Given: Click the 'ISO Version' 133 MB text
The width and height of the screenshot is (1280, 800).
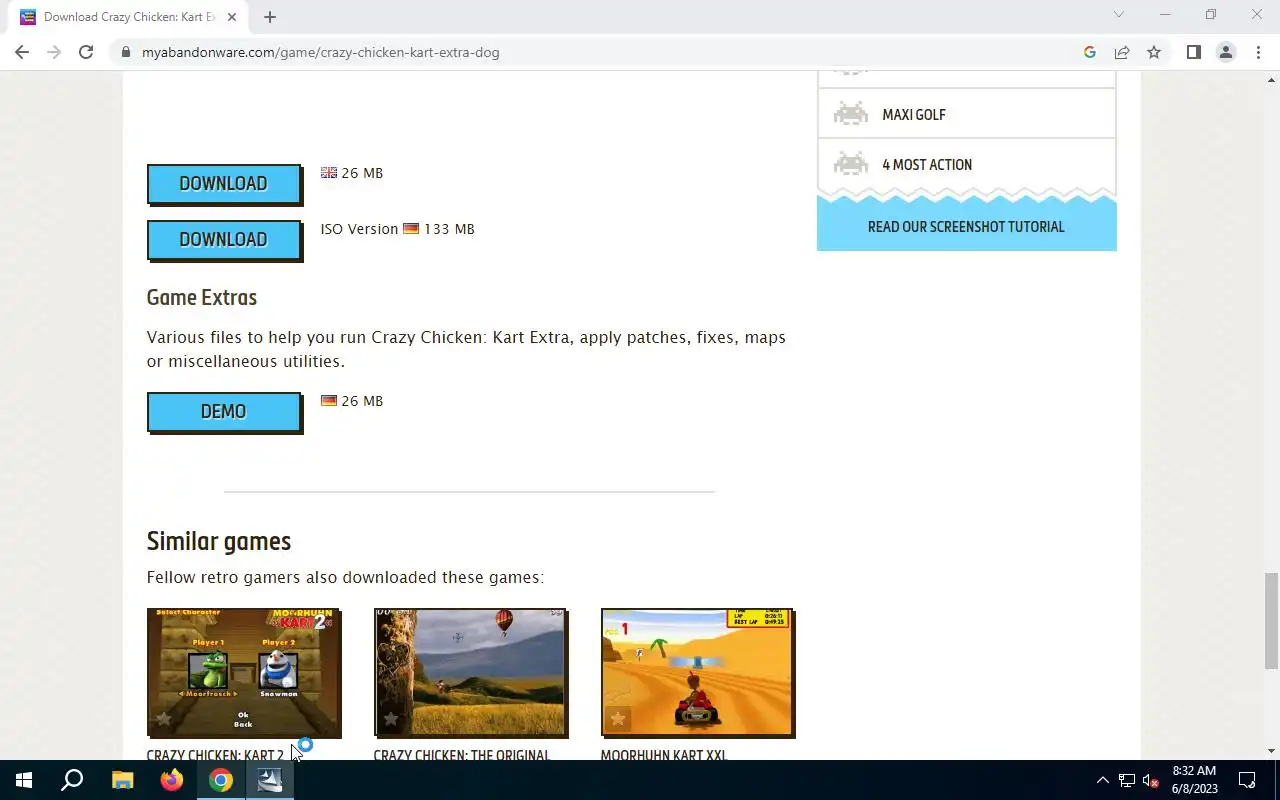Looking at the screenshot, I should tap(397, 229).
